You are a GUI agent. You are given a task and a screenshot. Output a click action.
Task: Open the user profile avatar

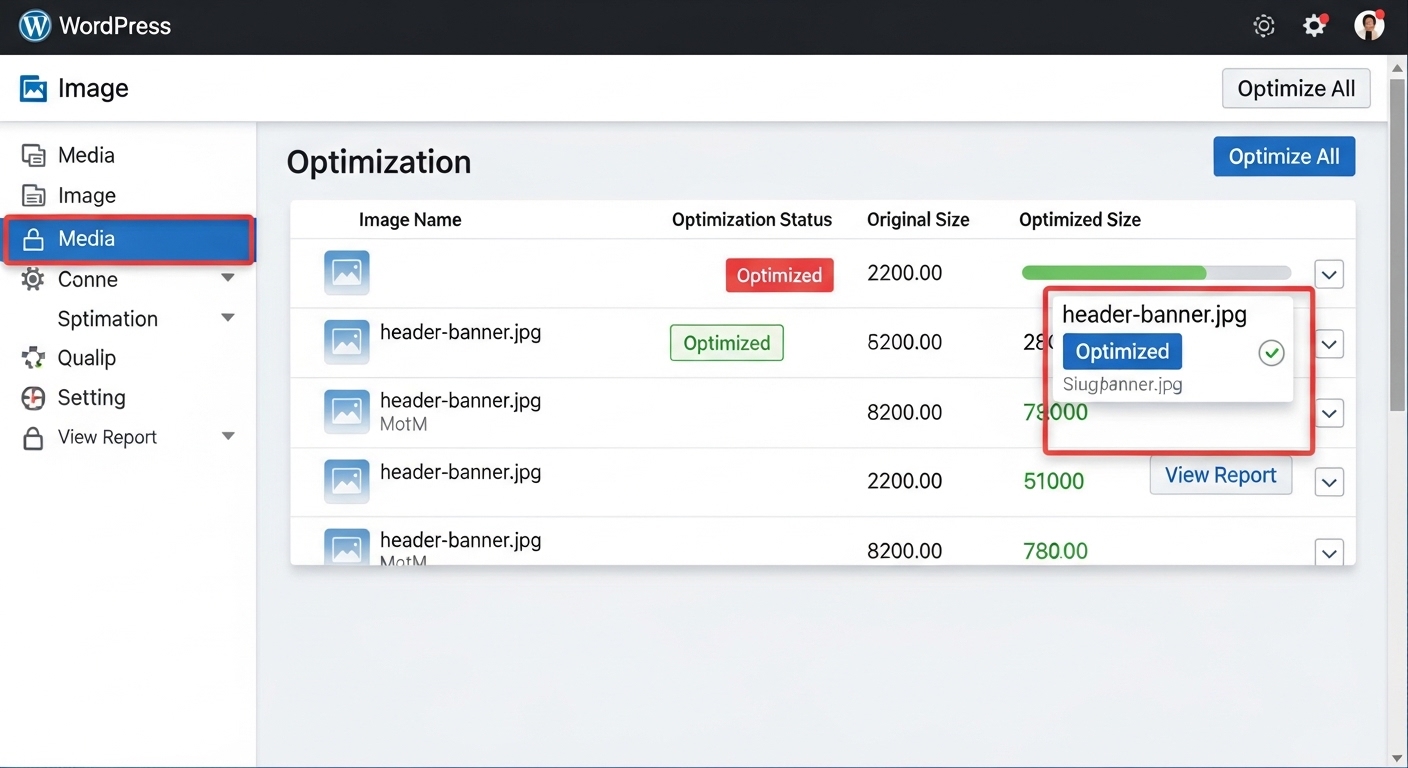(x=1369, y=26)
